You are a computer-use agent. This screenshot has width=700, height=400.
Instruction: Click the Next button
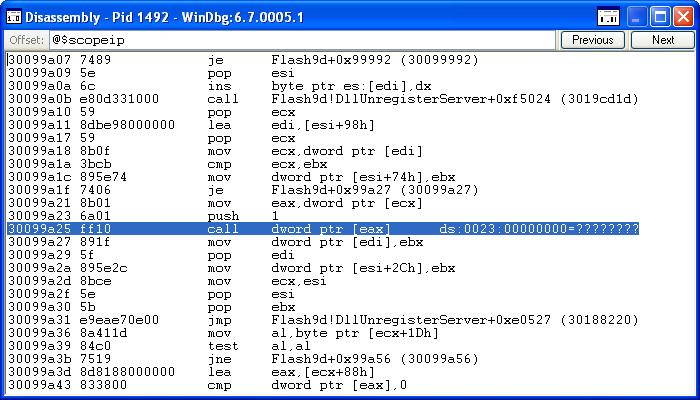663,40
